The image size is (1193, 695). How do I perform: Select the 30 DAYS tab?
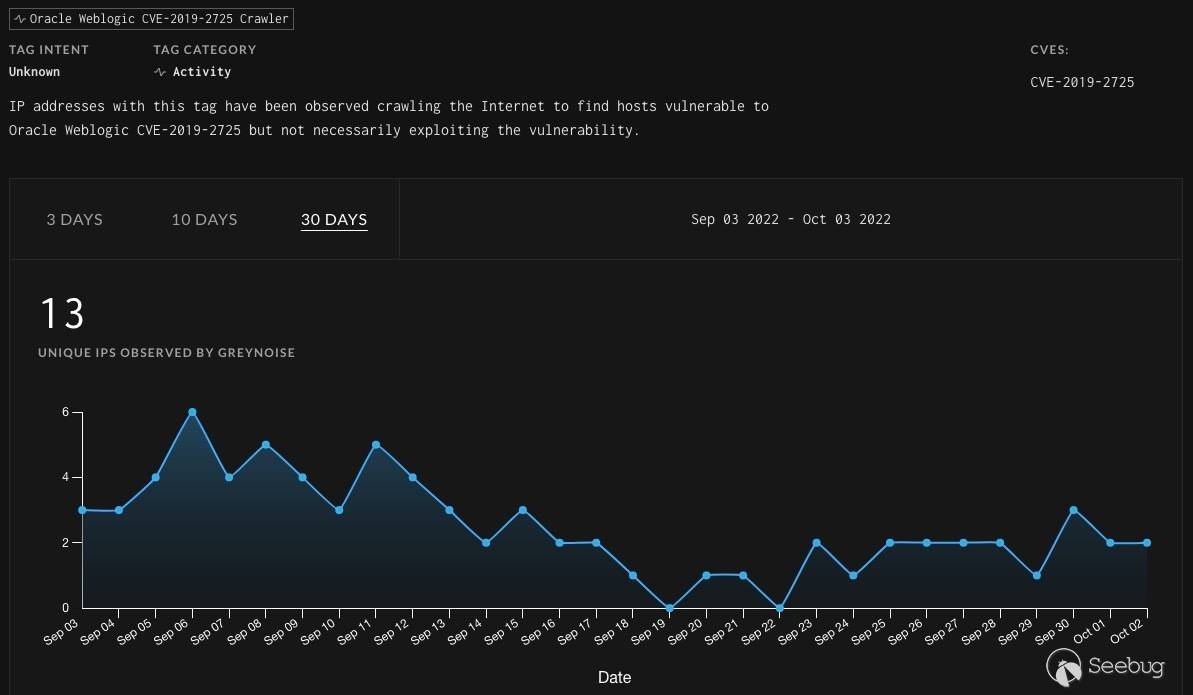click(334, 219)
